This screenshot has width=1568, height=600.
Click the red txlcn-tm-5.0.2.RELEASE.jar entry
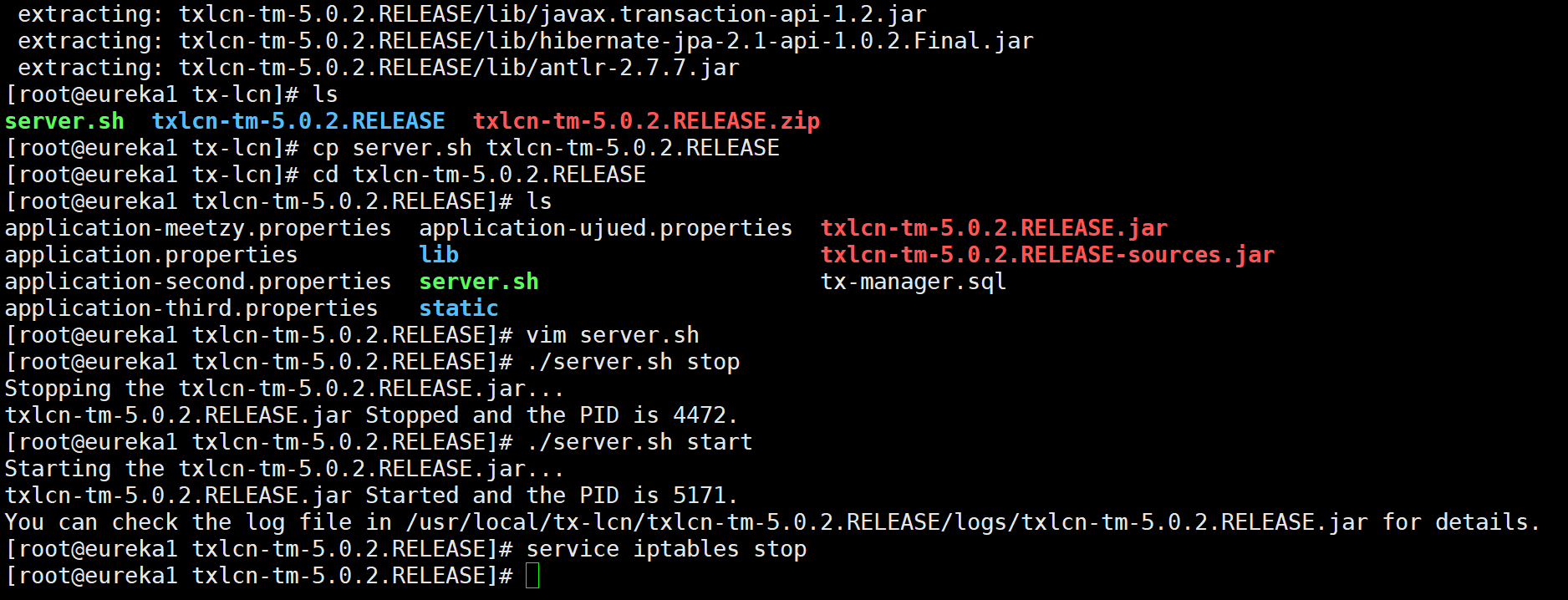(995, 228)
